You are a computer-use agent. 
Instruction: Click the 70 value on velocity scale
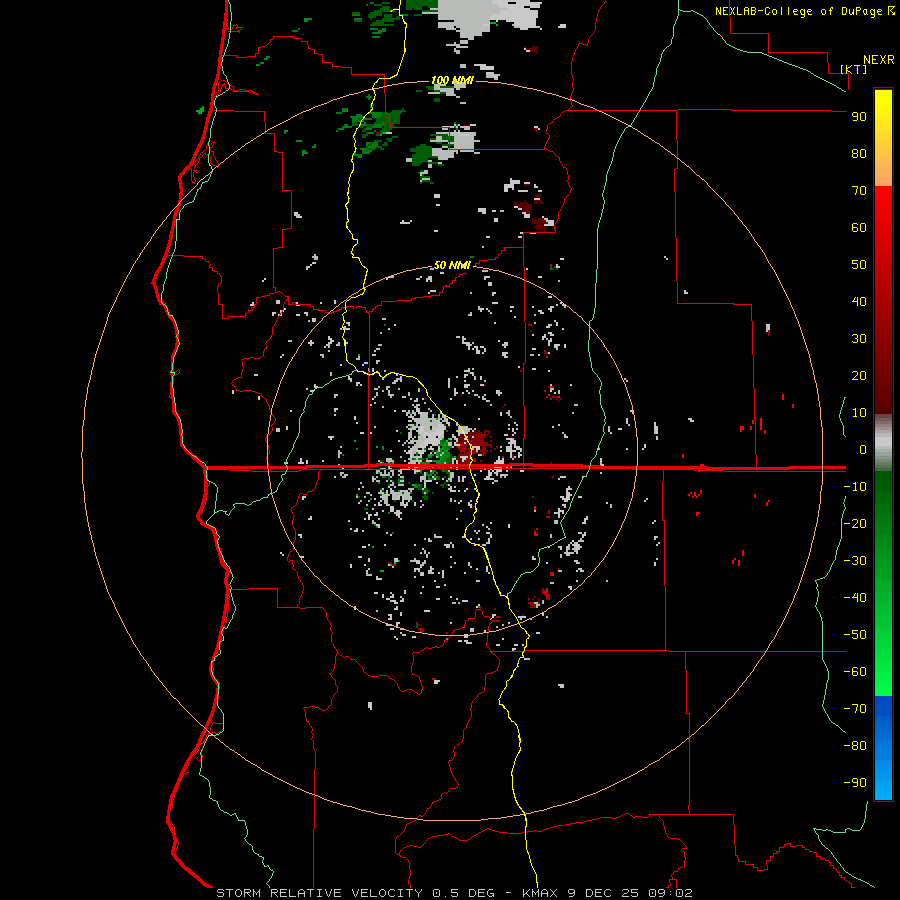tap(859, 191)
